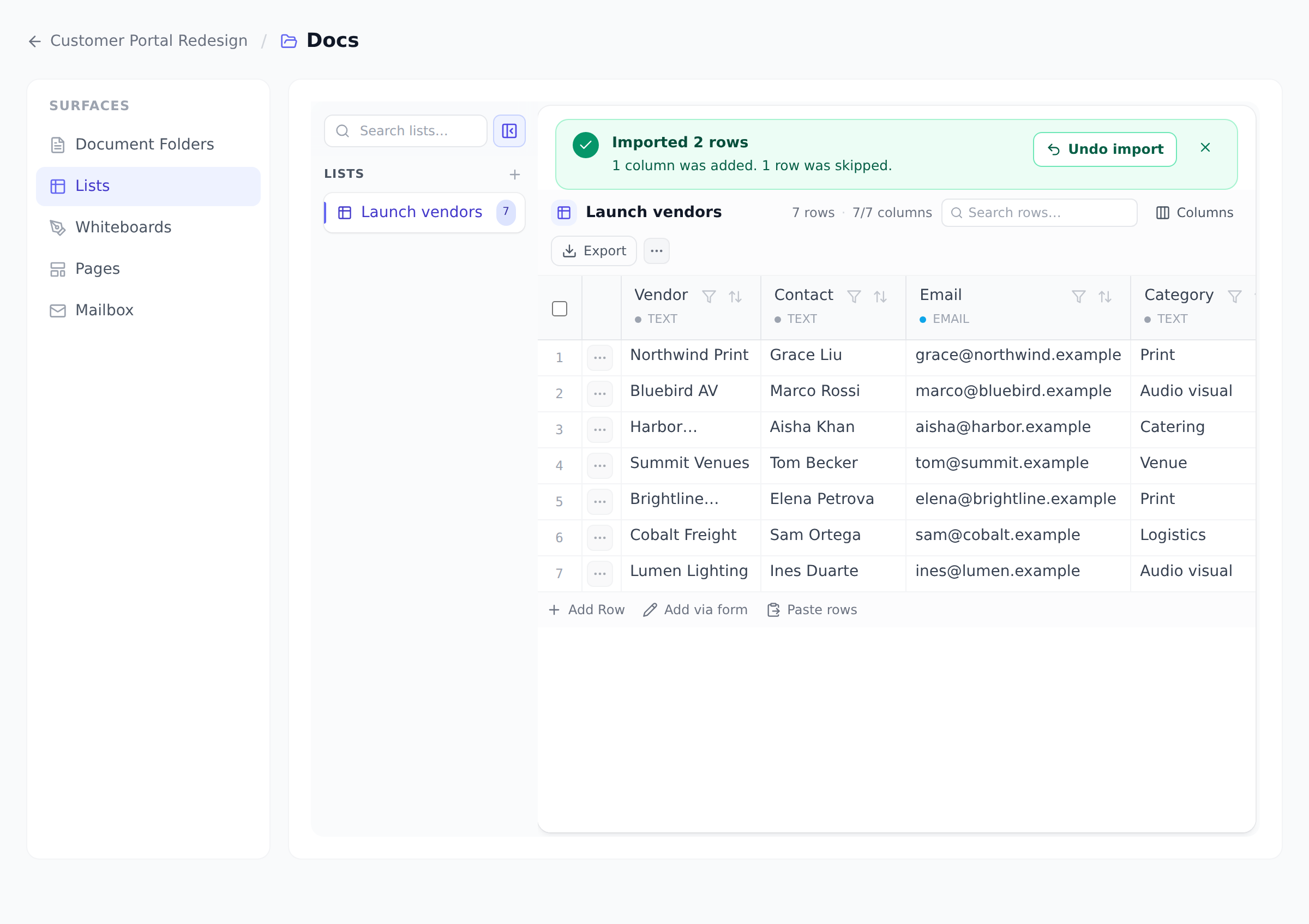1309x924 pixels.
Task: Export the Launch vendors list
Action: point(593,251)
